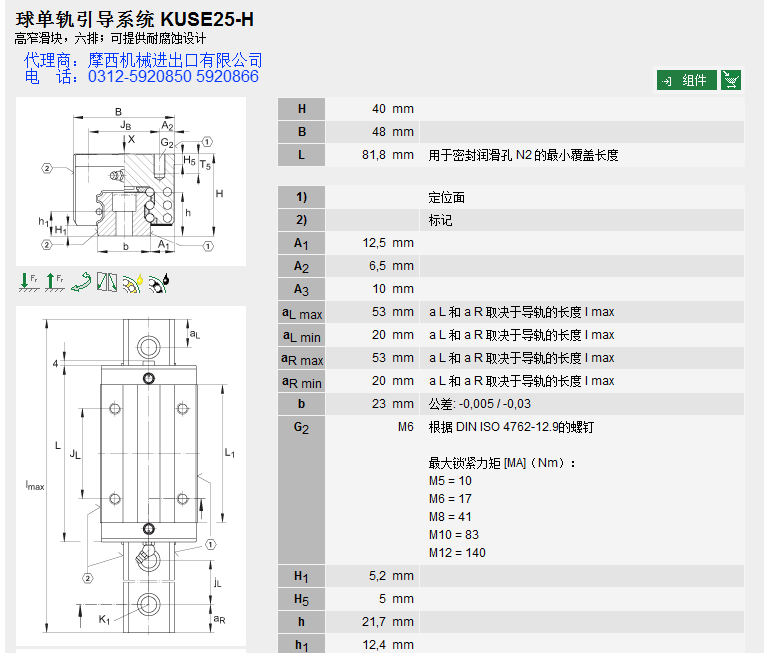The height and width of the screenshot is (653, 764).
Task: Select the L dimension row header
Action: 301,155
